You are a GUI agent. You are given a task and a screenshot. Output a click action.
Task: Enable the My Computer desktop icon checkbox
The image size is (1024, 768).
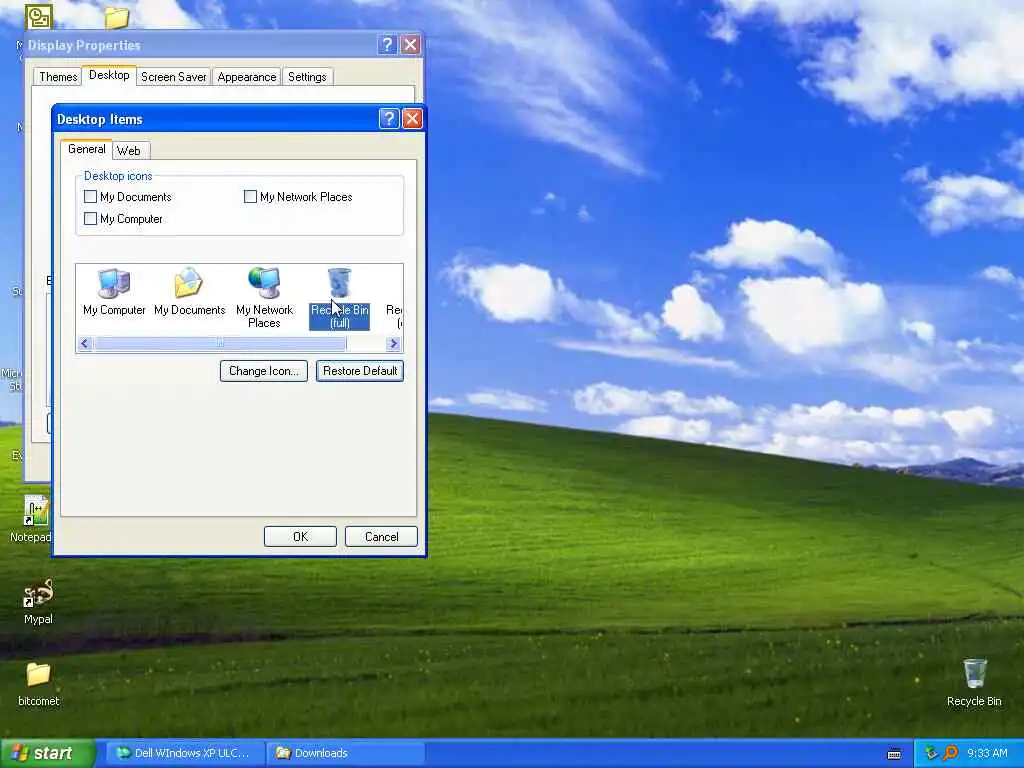[91, 218]
